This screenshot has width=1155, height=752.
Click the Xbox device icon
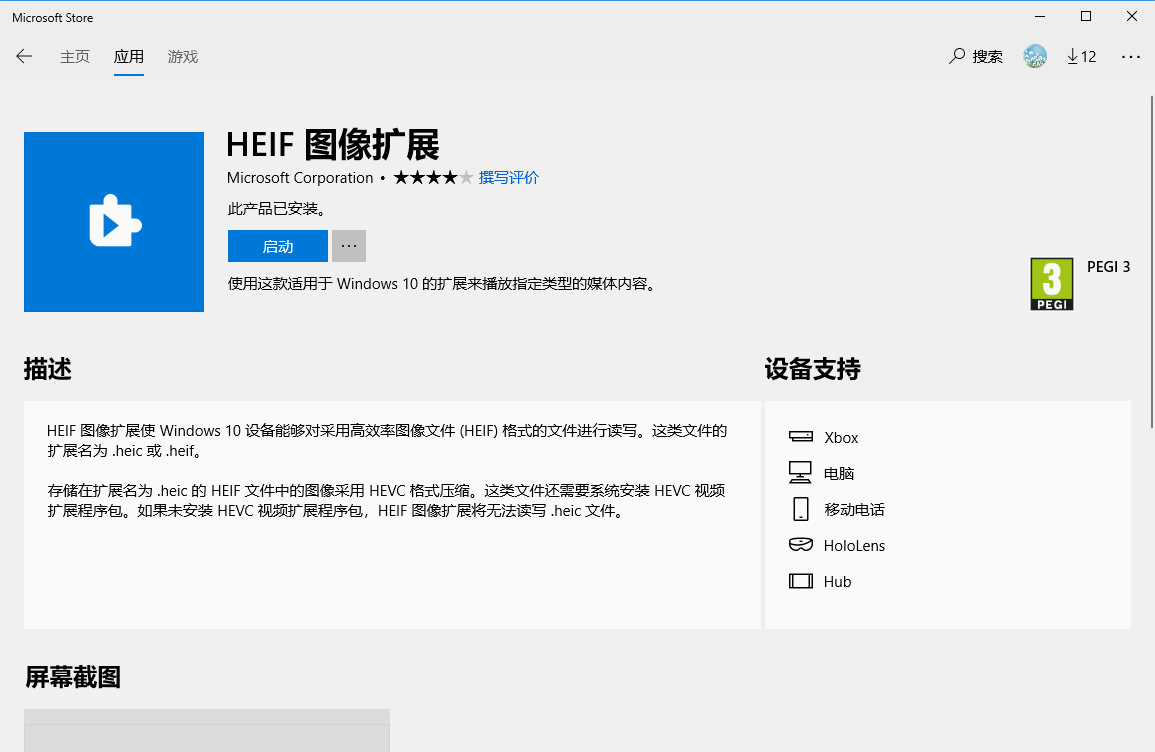click(x=801, y=437)
